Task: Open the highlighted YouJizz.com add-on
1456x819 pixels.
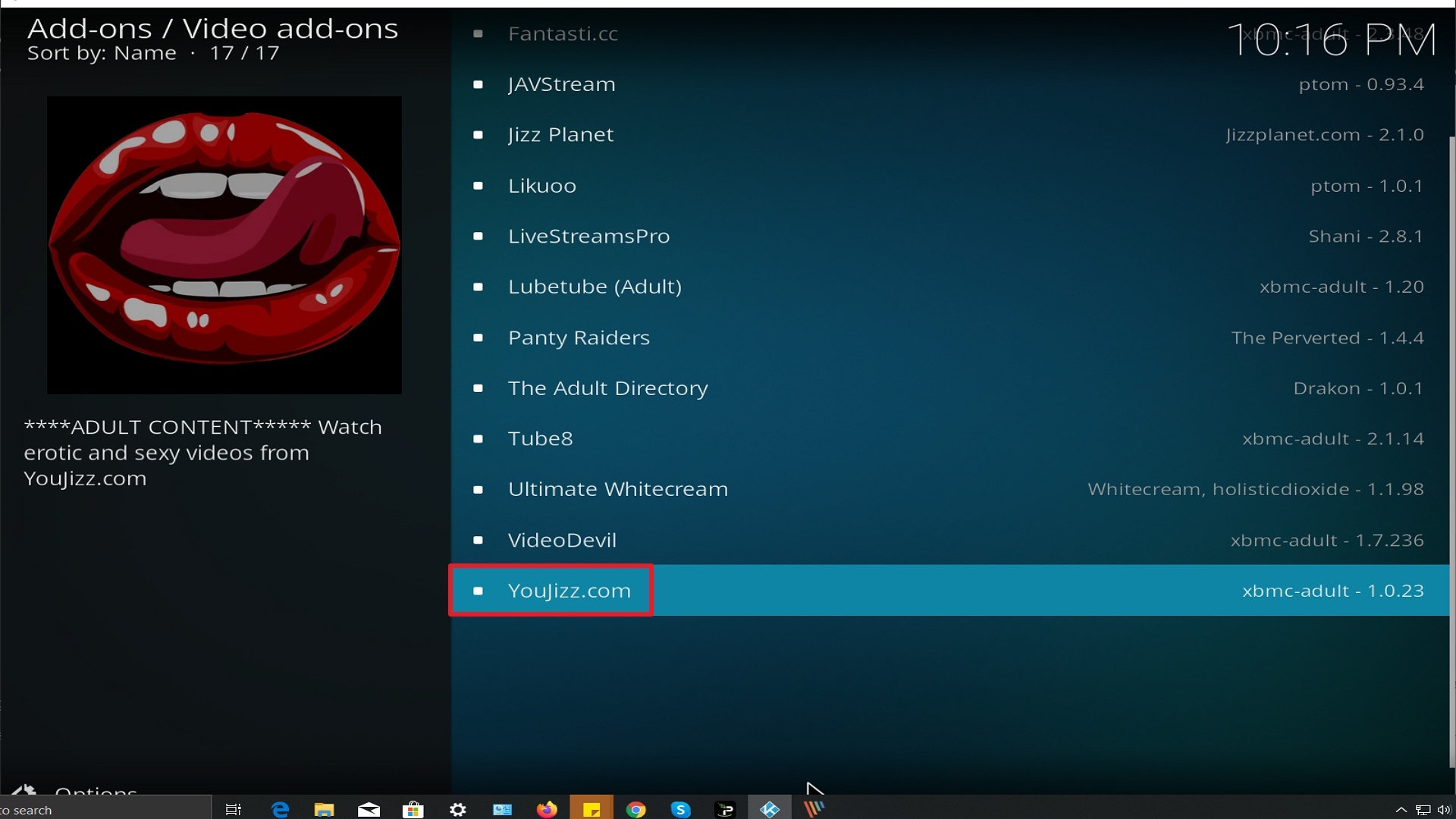Action: pos(949,590)
